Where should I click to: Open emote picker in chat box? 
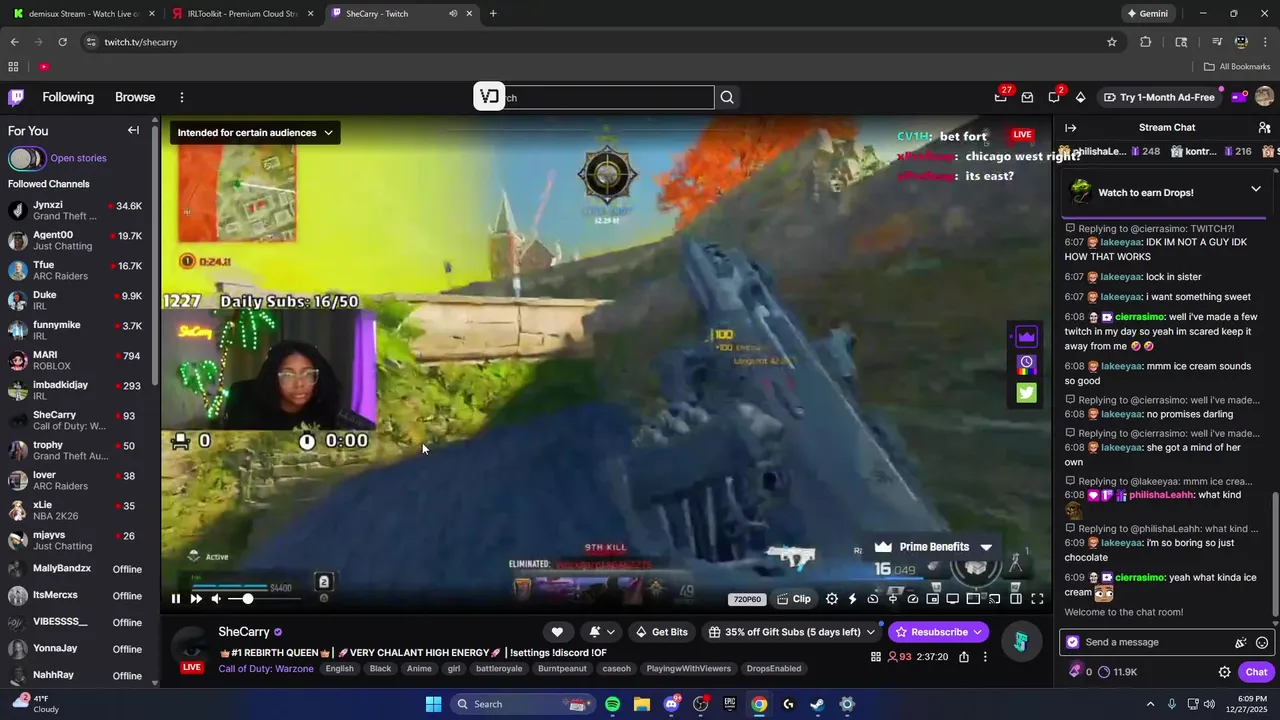[1262, 642]
